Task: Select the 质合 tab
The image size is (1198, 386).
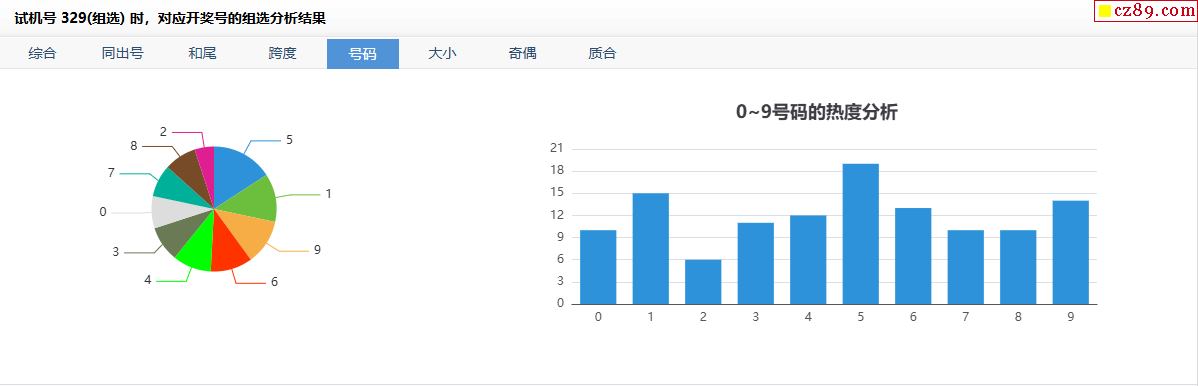Action: [603, 54]
